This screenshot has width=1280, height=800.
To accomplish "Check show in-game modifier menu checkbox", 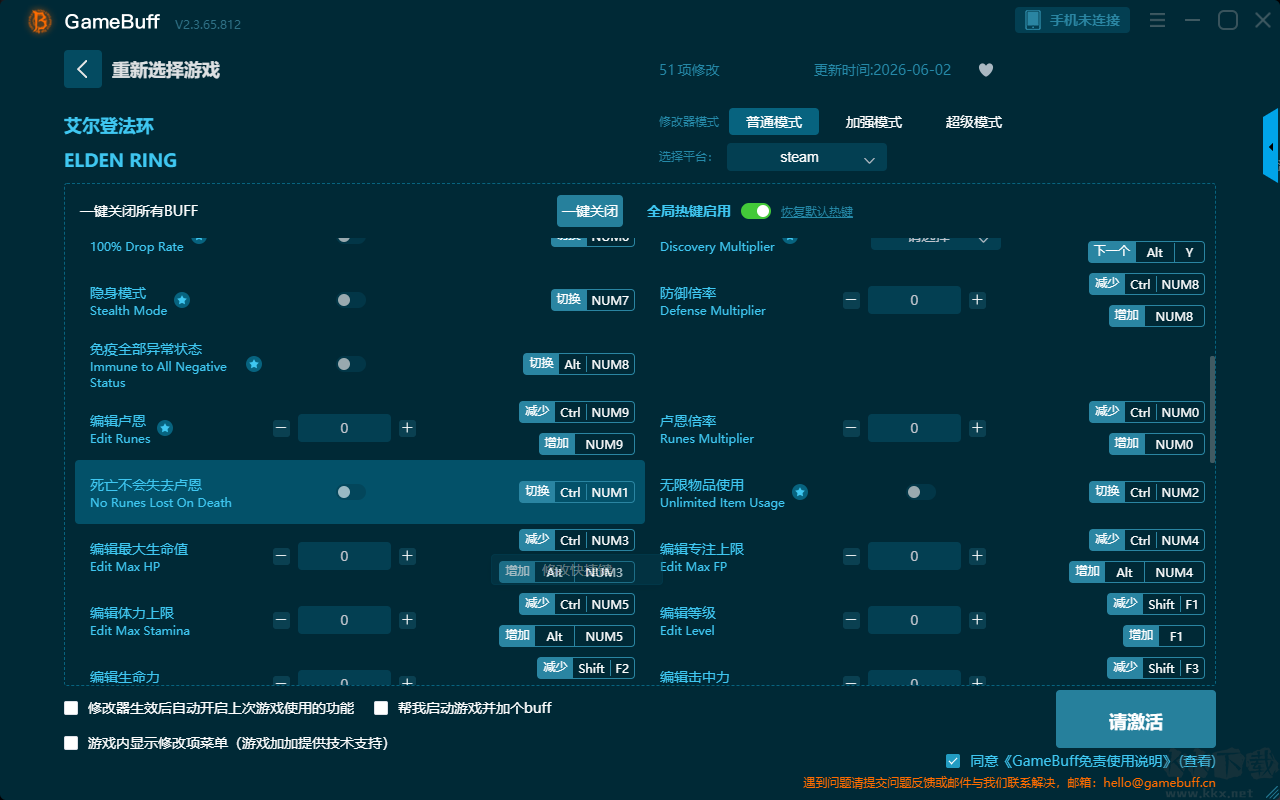I will pos(71,743).
